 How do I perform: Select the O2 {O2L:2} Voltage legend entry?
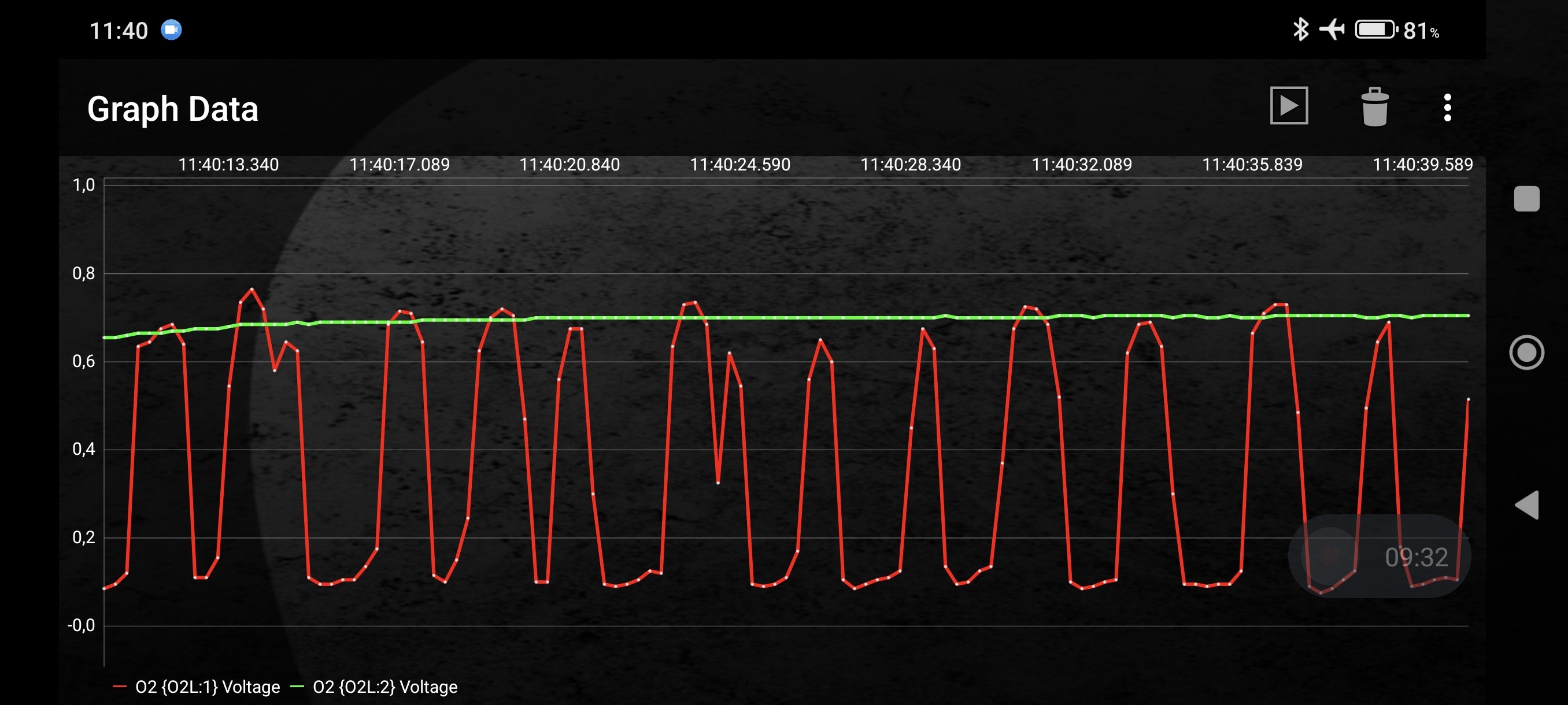(373, 687)
